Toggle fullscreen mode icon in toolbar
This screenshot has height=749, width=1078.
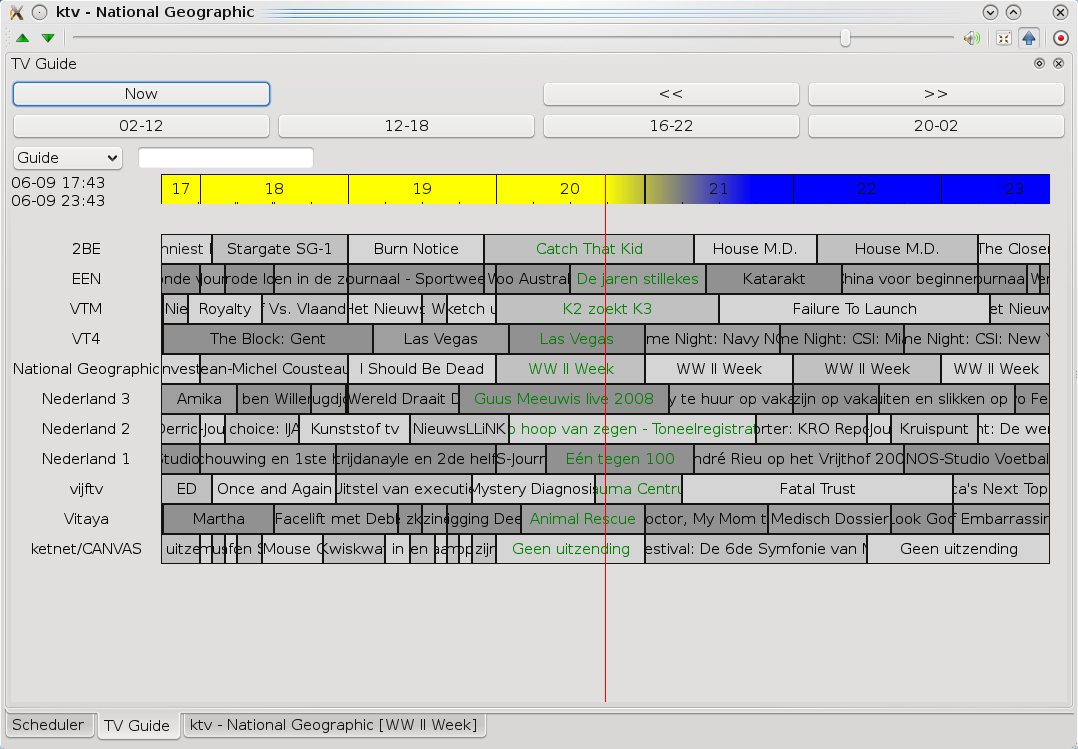point(1004,38)
